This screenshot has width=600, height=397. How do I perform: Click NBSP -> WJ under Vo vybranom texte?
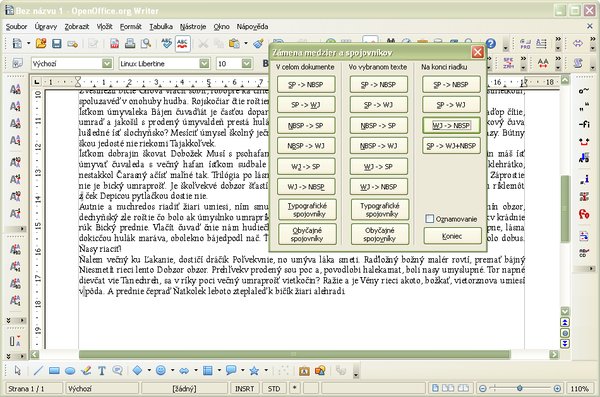pos(378,146)
